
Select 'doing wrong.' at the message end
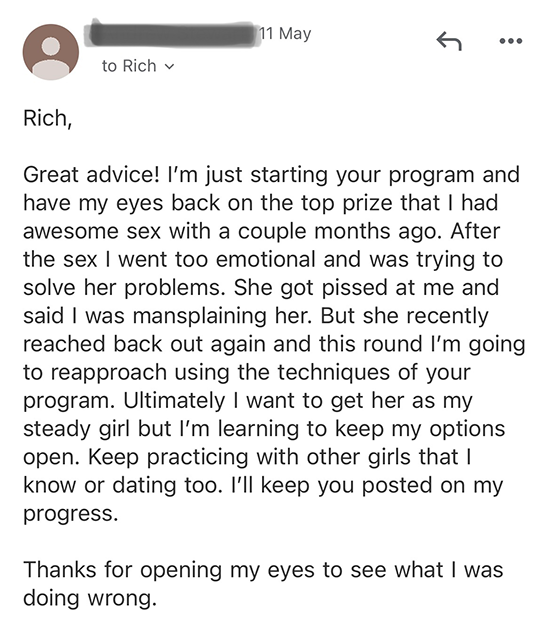90,598
